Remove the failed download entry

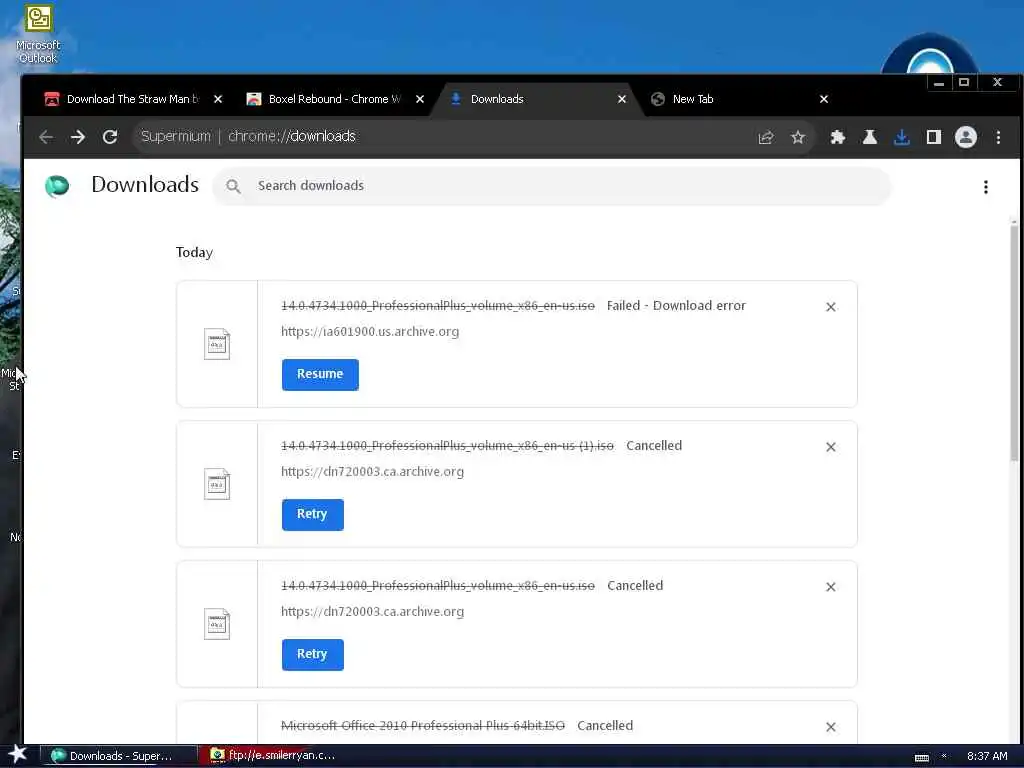831,307
